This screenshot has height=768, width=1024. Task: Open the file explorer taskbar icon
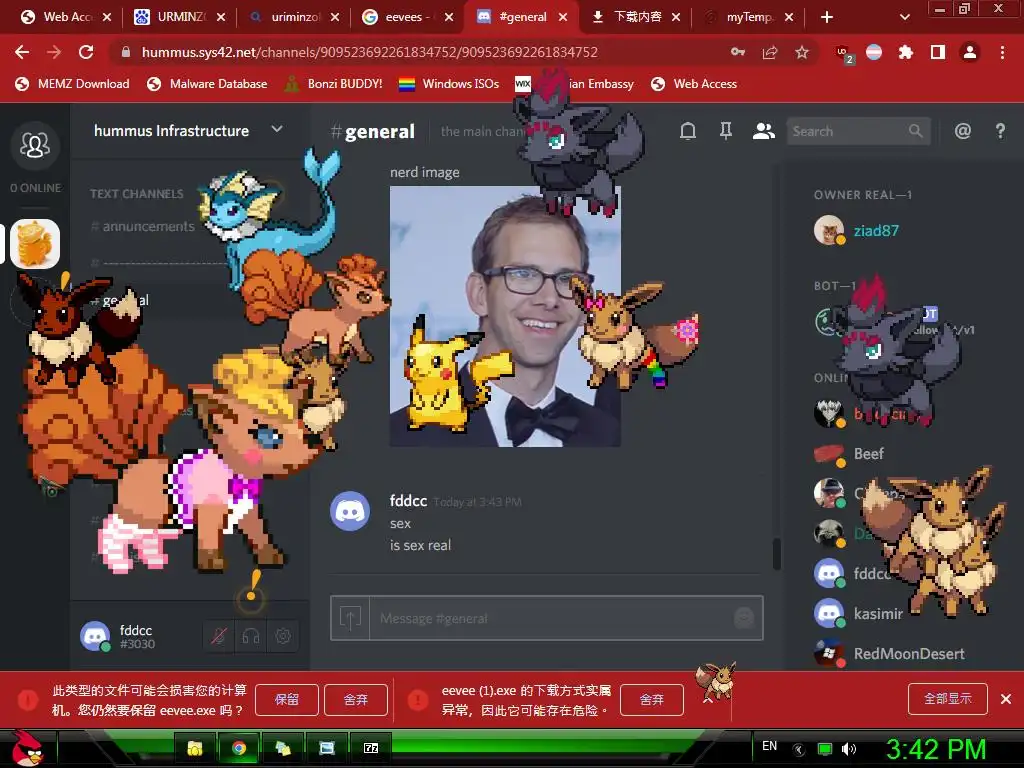pyautogui.click(x=195, y=748)
